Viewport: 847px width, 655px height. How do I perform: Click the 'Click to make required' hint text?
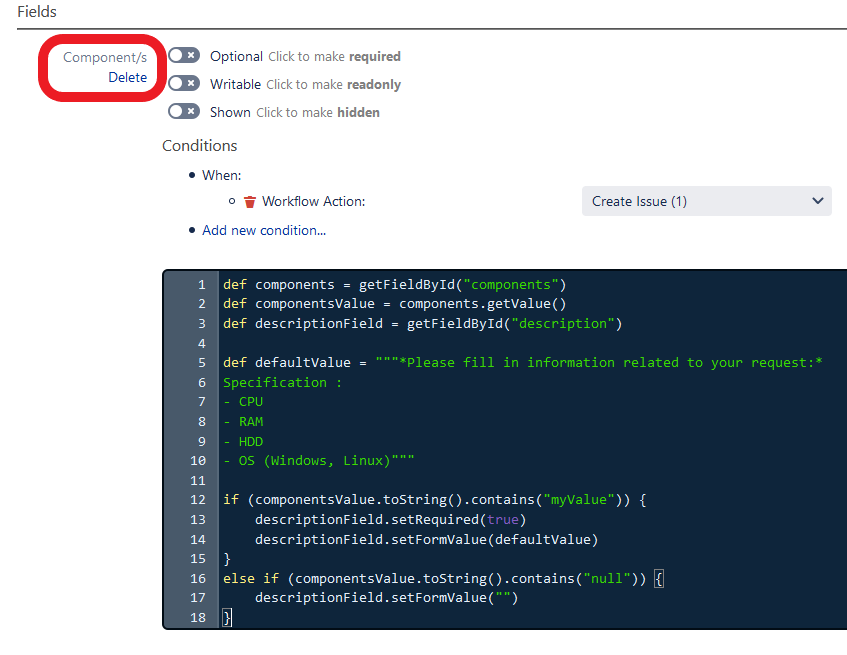(x=334, y=56)
